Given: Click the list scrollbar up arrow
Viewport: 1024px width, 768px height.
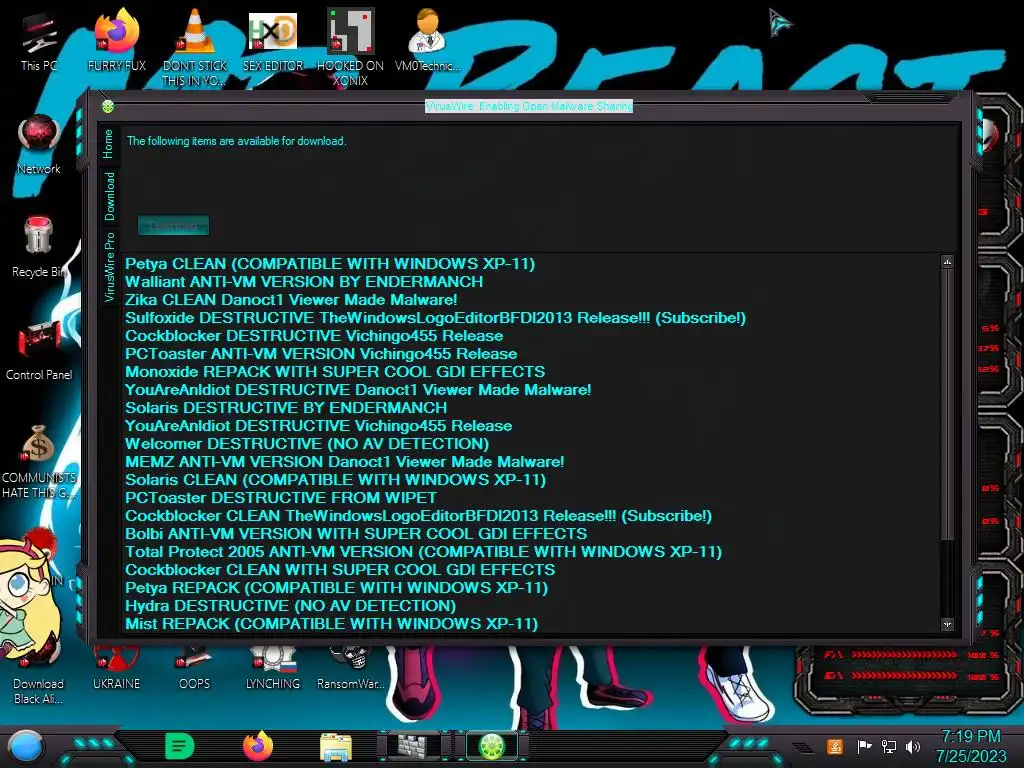Looking at the screenshot, I should point(947,262).
